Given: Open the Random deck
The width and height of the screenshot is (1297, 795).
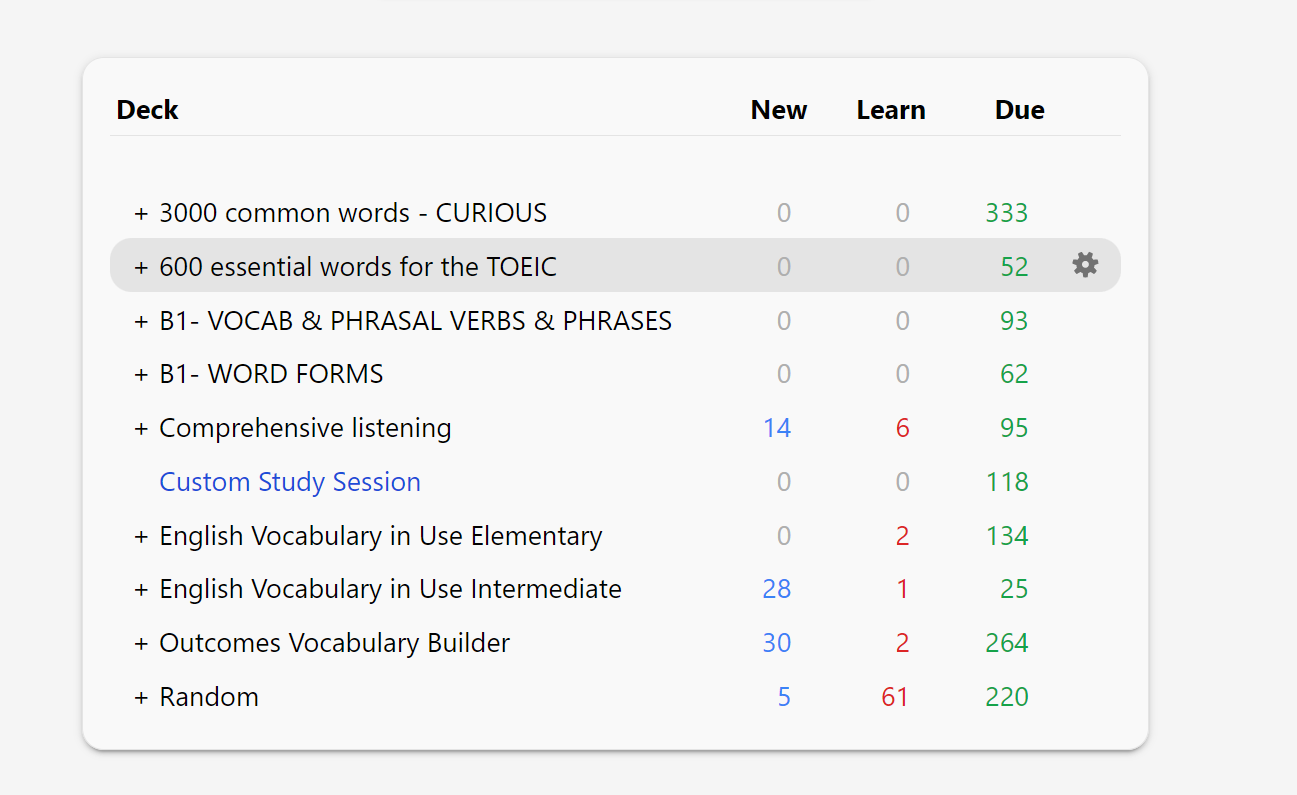Looking at the screenshot, I should (x=209, y=697).
